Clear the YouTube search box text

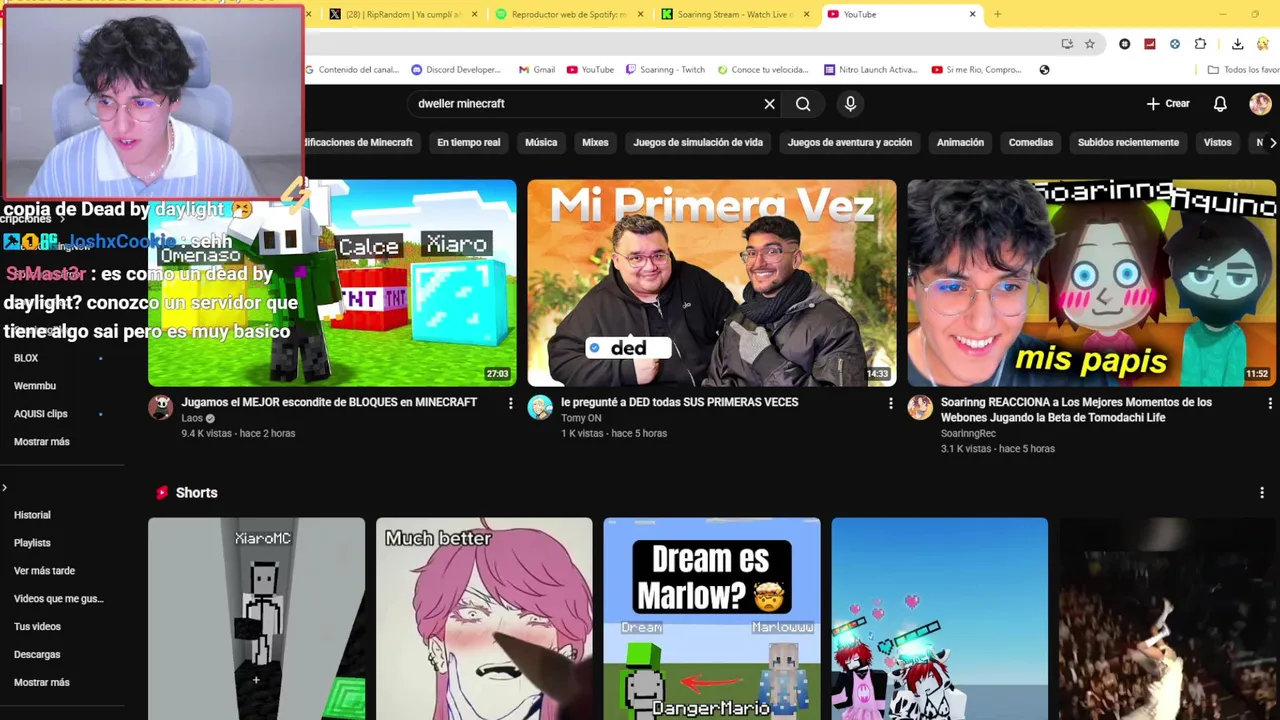(769, 104)
